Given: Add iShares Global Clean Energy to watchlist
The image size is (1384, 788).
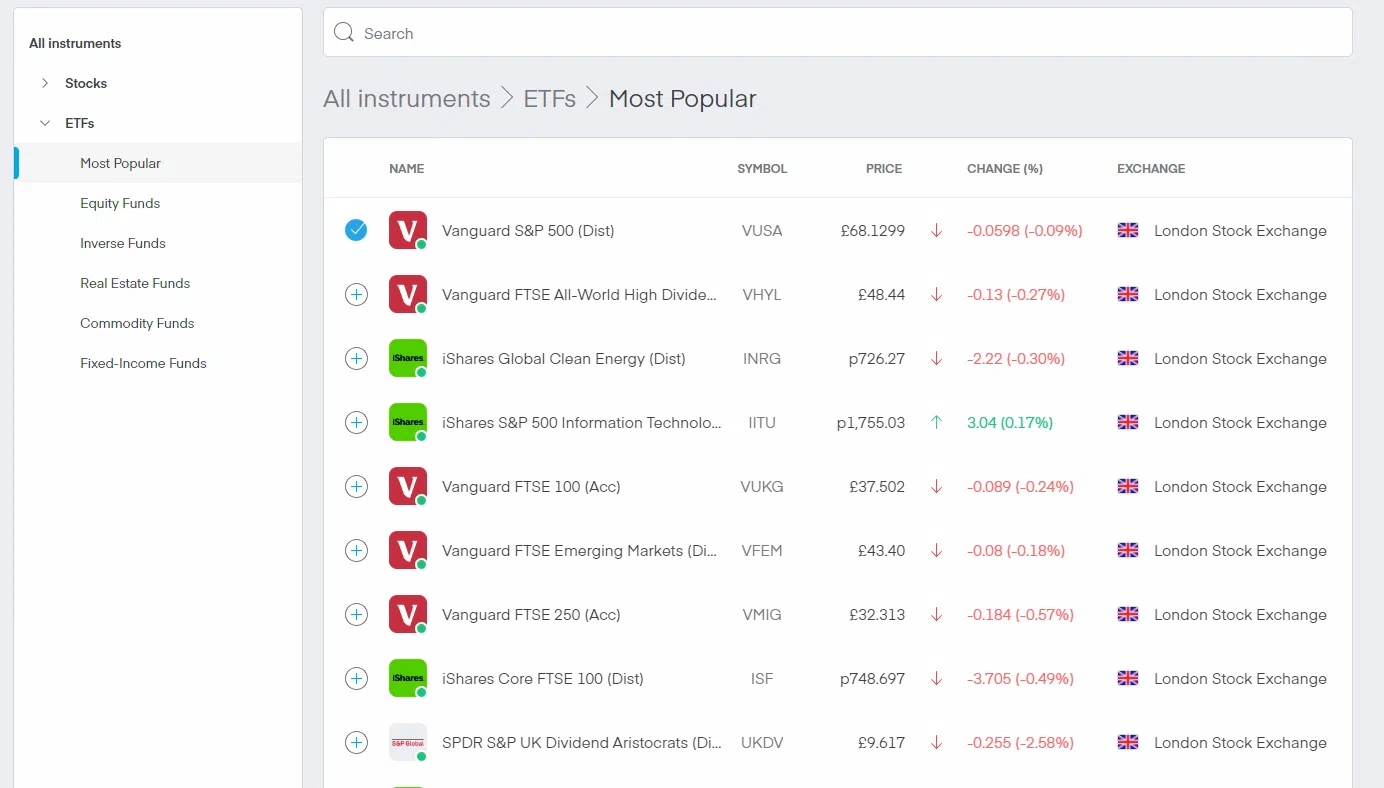Looking at the screenshot, I should click(356, 358).
